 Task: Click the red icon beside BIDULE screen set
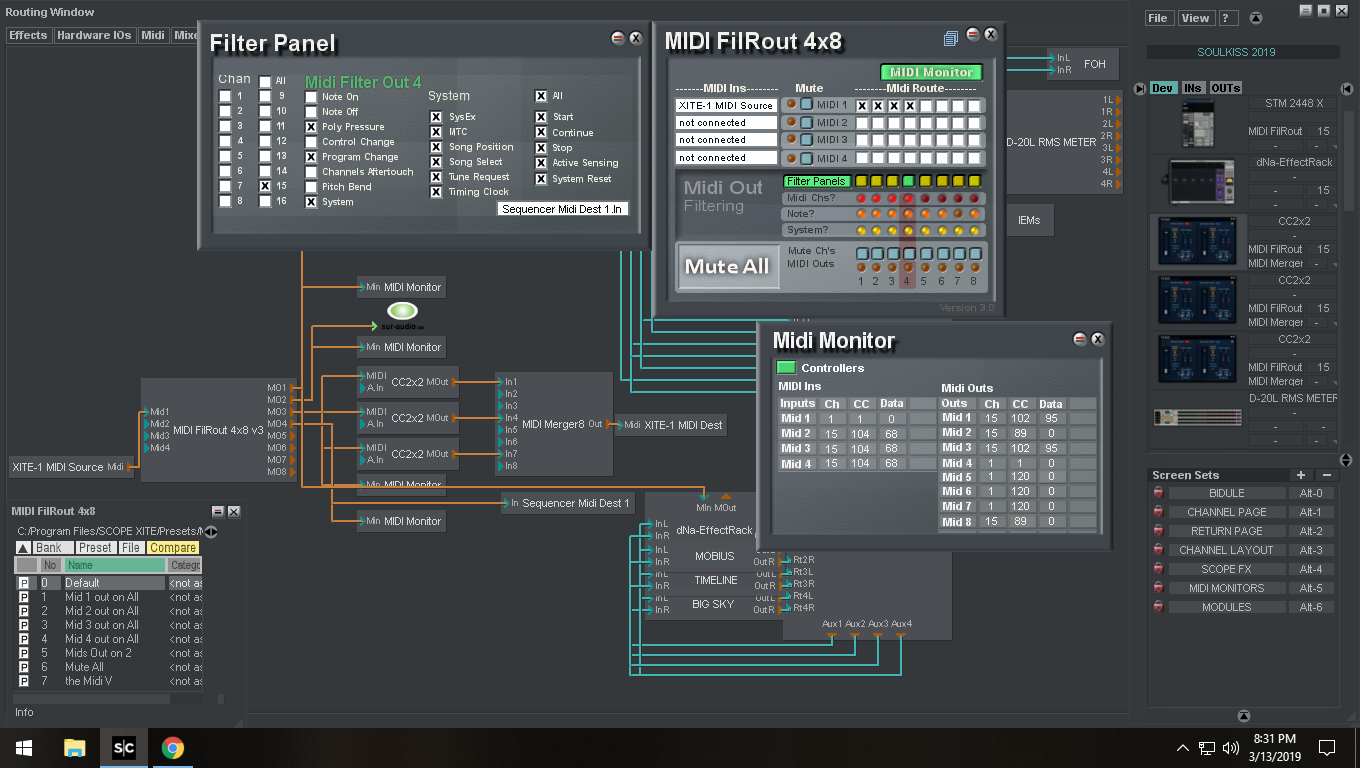[x=1158, y=493]
